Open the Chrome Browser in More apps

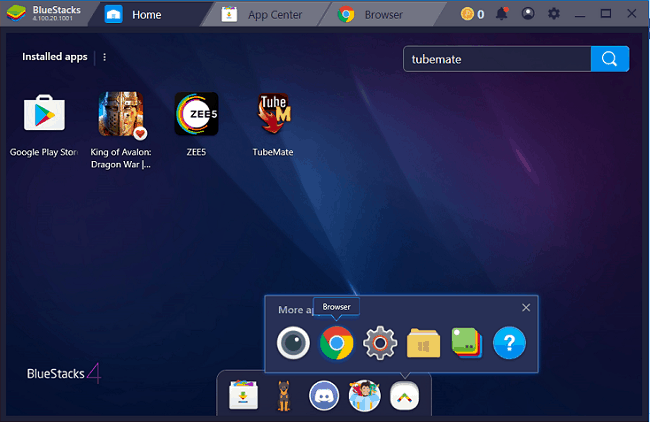337,343
